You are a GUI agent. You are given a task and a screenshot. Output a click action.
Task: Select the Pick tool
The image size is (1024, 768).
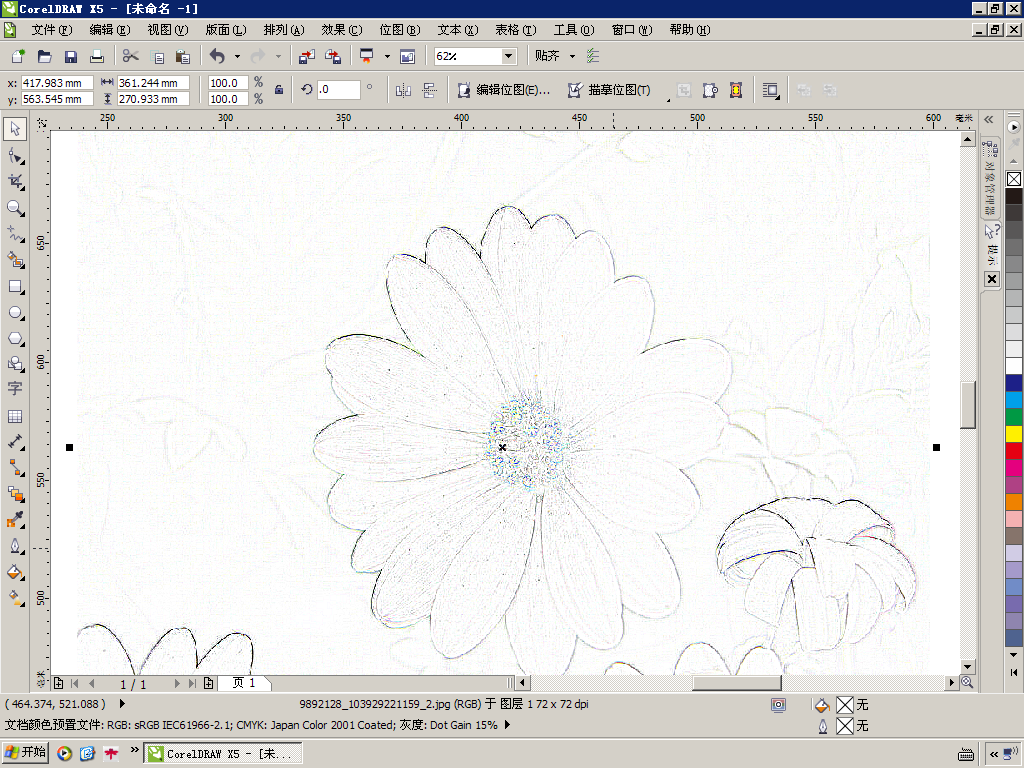click(15, 129)
